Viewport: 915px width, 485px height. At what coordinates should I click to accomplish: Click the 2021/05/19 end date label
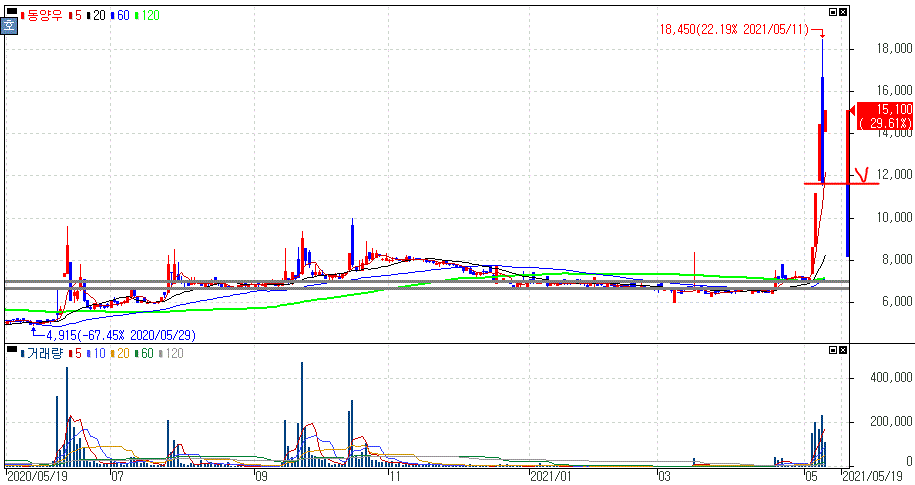point(874,477)
